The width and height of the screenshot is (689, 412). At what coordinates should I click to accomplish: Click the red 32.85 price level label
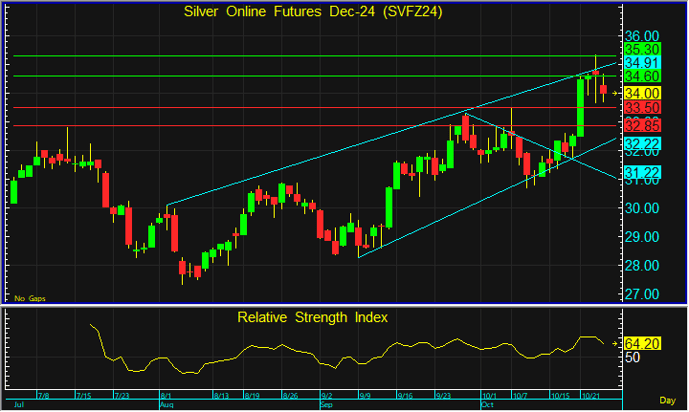click(x=640, y=125)
